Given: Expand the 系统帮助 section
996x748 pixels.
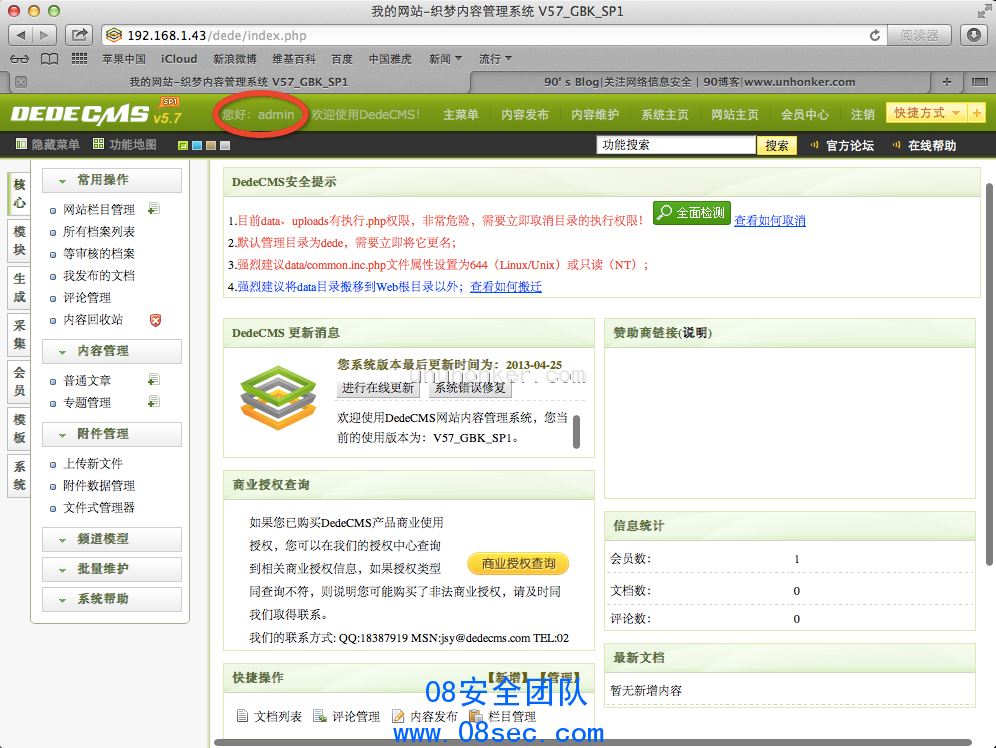Looking at the screenshot, I should click(112, 599).
